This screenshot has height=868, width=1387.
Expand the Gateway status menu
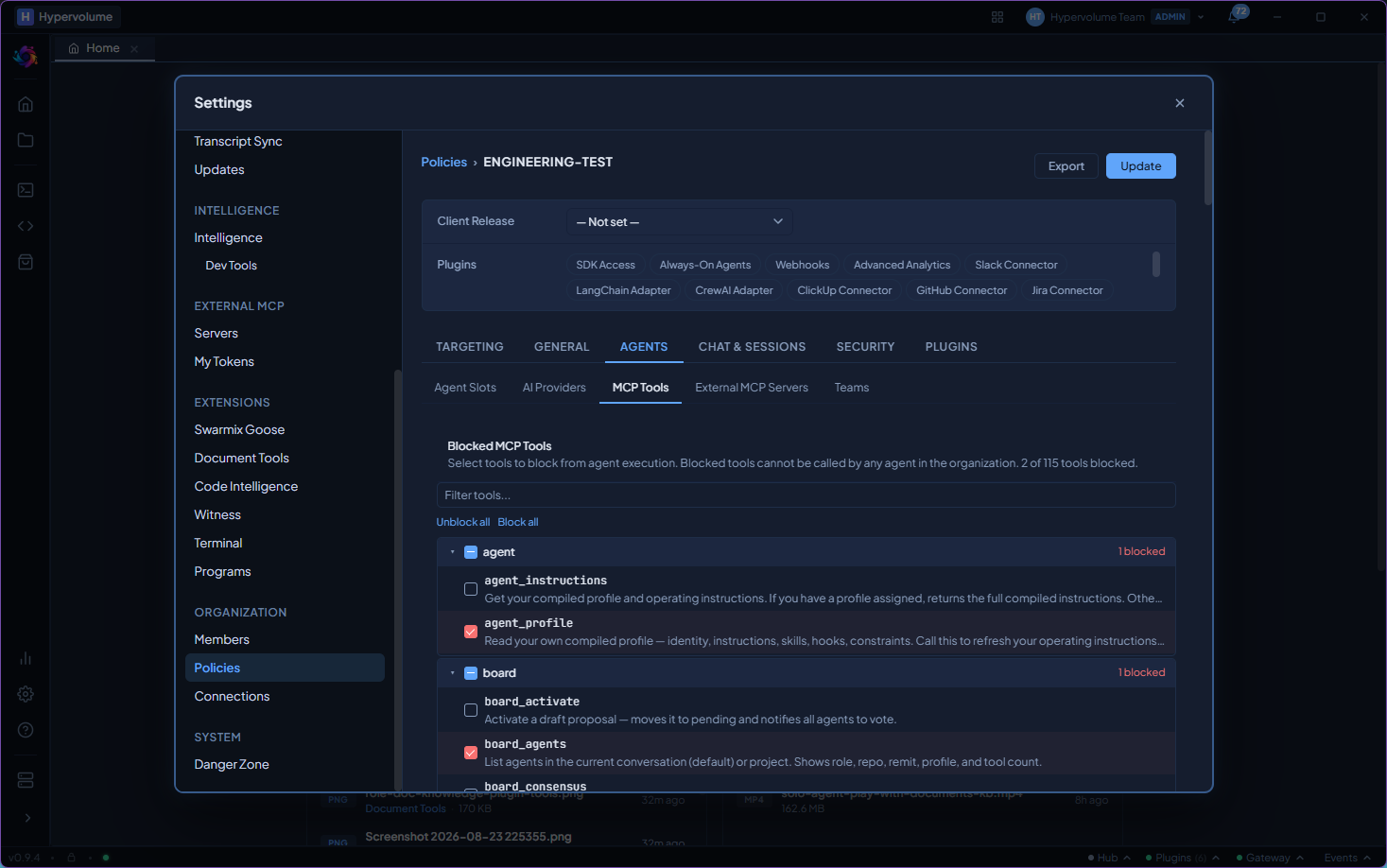tap(1270, 858)
